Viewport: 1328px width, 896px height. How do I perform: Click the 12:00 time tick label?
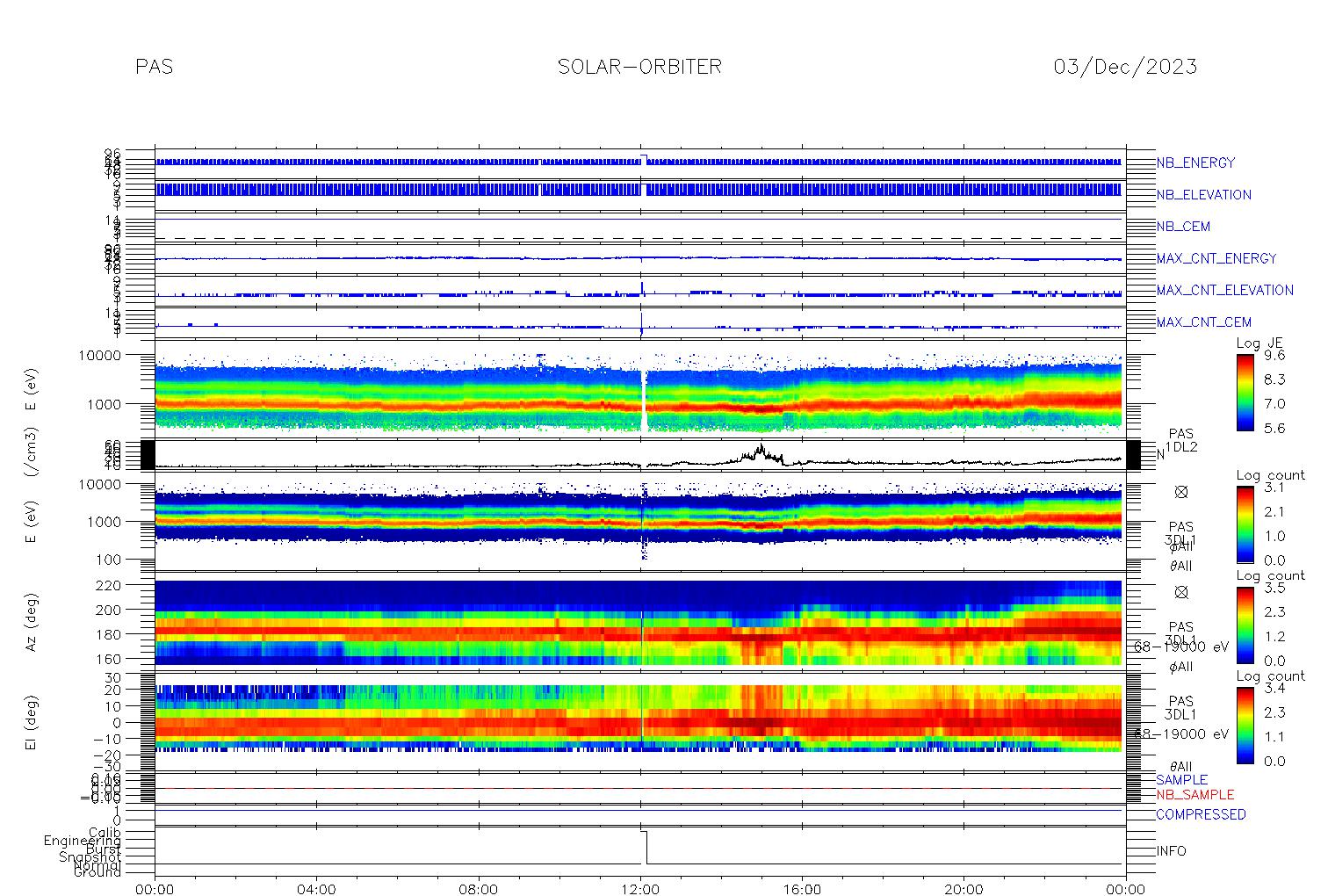(x=640, y=889)
